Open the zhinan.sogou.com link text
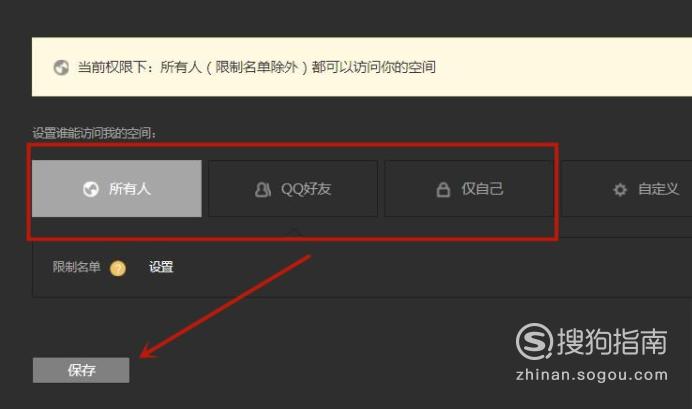 pyautogui.click(x=592, y=375)
